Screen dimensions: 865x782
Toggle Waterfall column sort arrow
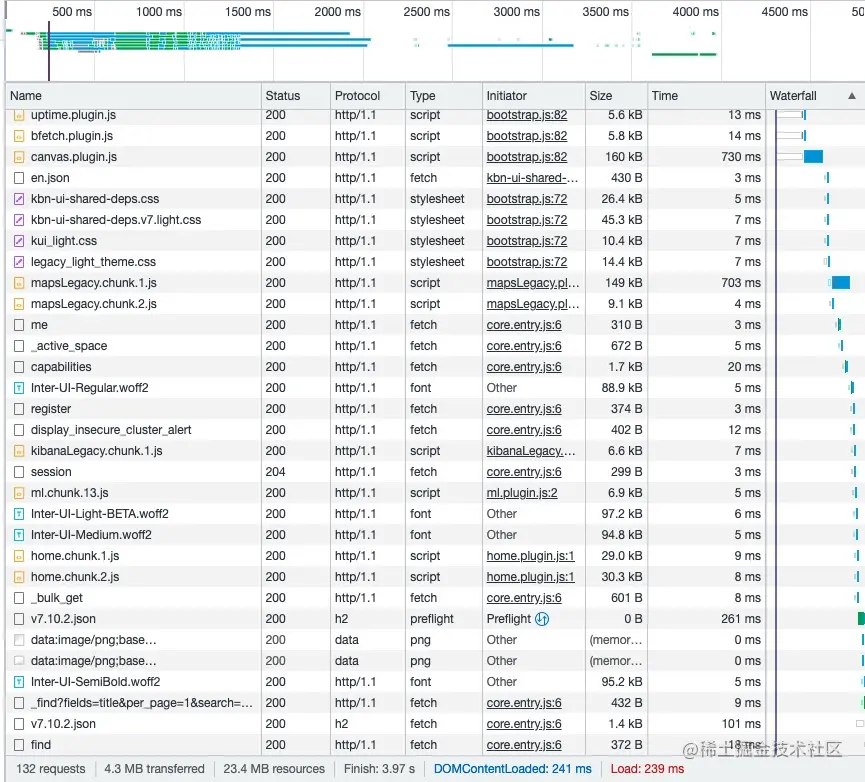852,96
